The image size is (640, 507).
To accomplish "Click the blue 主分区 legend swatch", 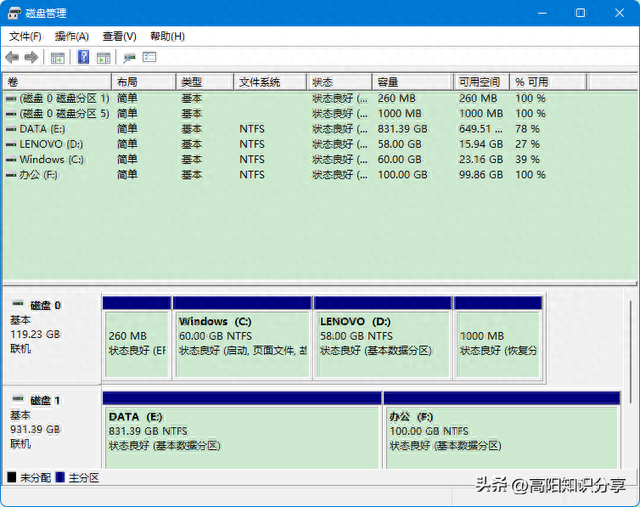I will (62, 478).
